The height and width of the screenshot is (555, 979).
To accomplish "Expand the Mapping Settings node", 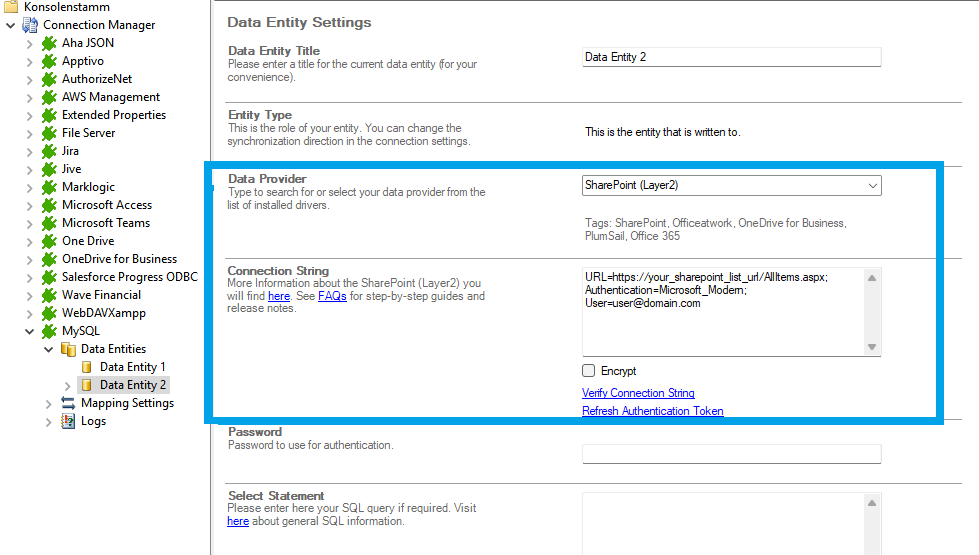I will 48,404.
